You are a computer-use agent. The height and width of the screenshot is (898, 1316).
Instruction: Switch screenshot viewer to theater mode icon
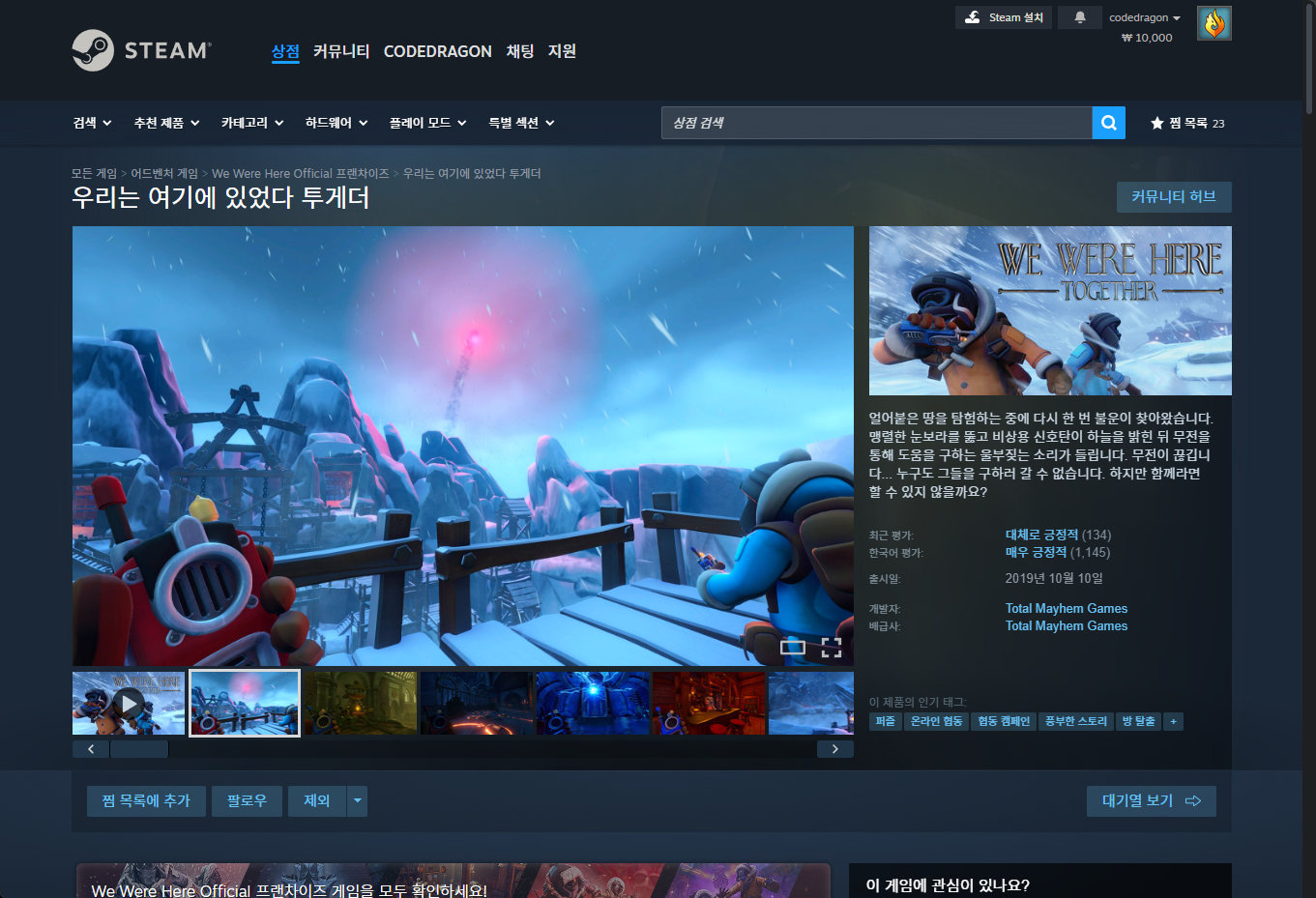[x=793, y=648]
